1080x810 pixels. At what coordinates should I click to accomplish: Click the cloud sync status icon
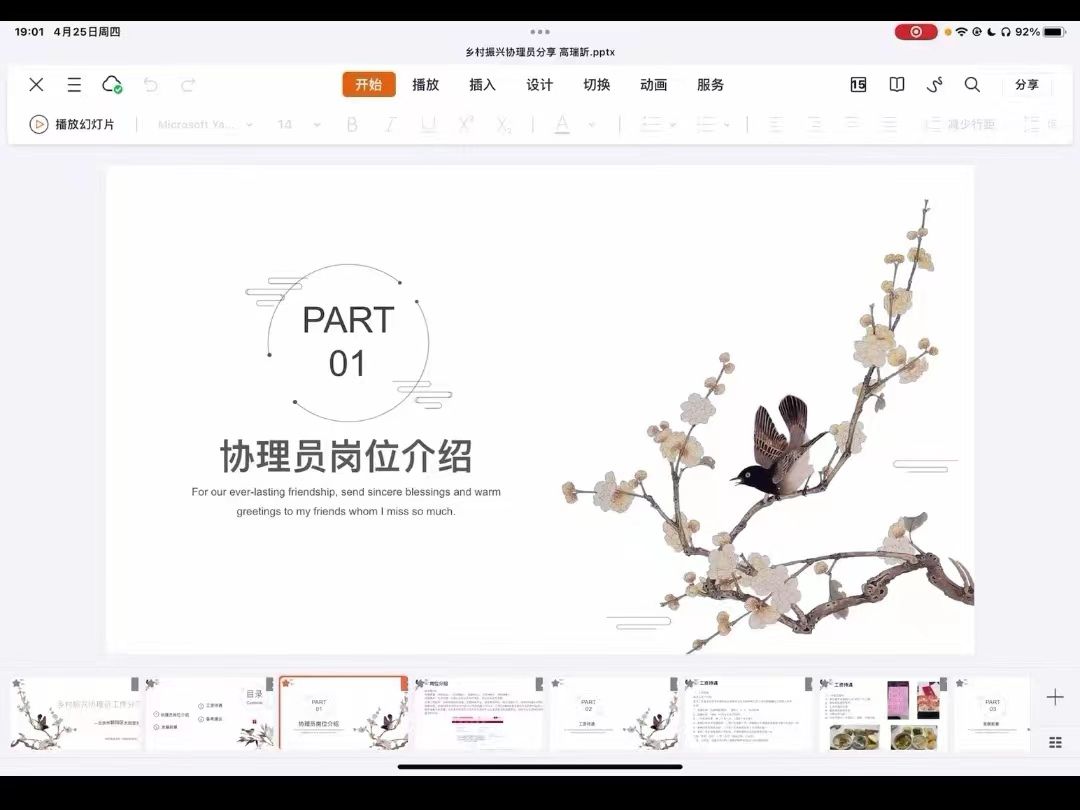112,85
